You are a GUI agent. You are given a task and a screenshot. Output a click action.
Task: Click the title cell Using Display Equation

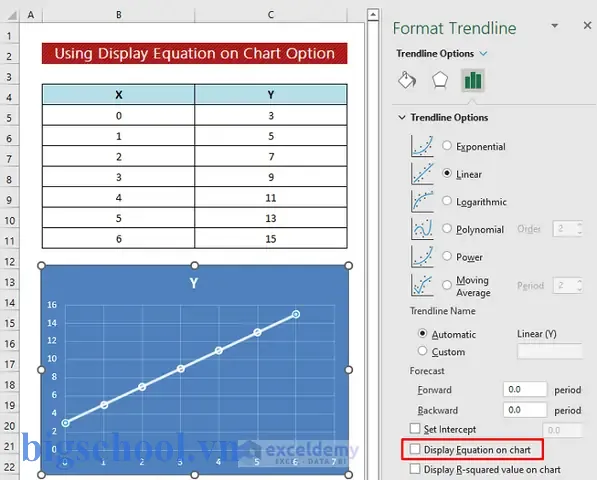point(195,53)
